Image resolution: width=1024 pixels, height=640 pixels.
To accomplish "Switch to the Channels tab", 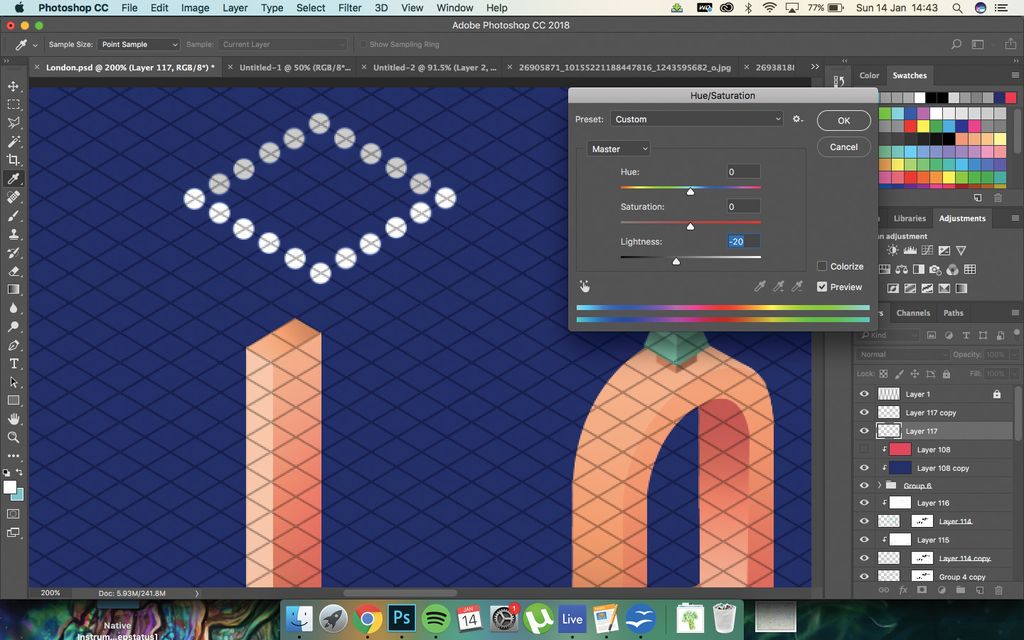I will click(914, 312).
